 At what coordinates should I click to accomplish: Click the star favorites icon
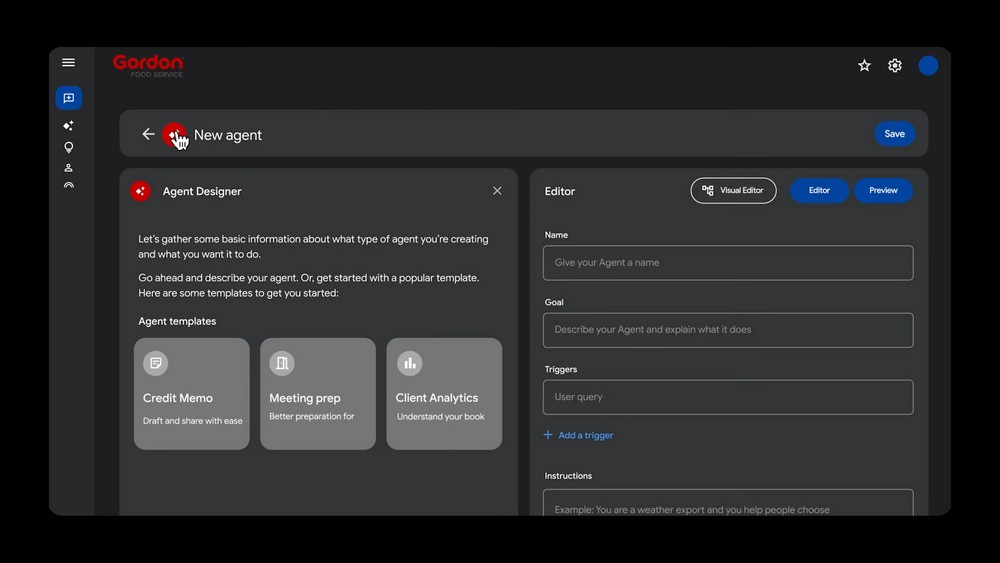pyautogui.click(x=864, y=66)
